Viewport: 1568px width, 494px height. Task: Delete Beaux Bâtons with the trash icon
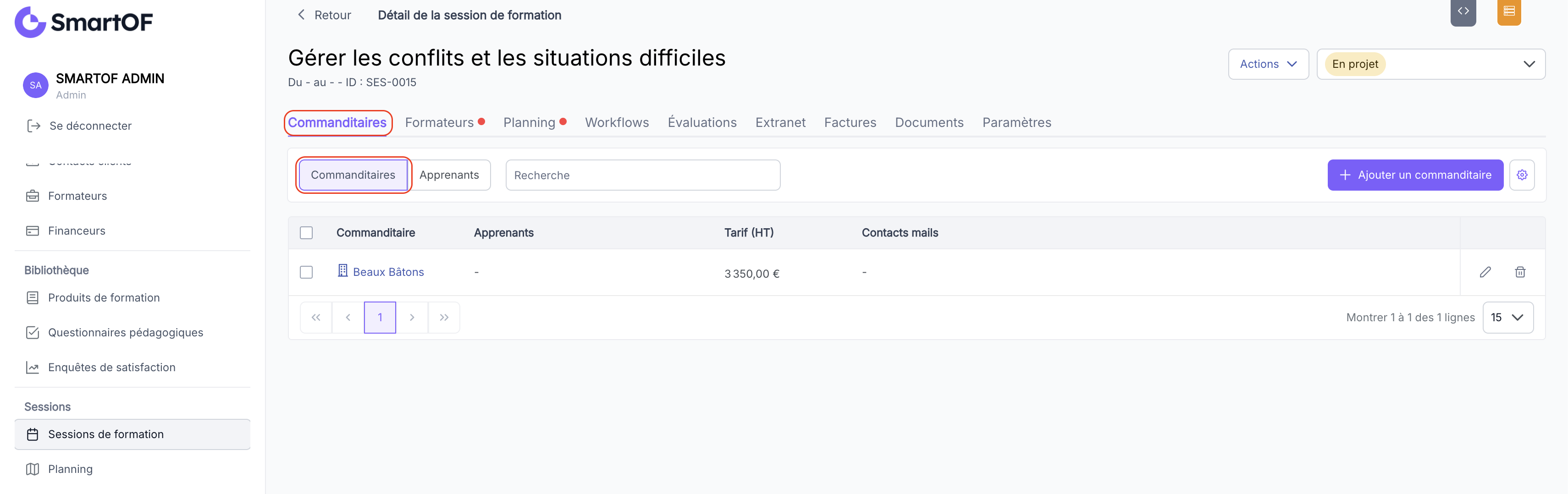(x=1520, y=272)
